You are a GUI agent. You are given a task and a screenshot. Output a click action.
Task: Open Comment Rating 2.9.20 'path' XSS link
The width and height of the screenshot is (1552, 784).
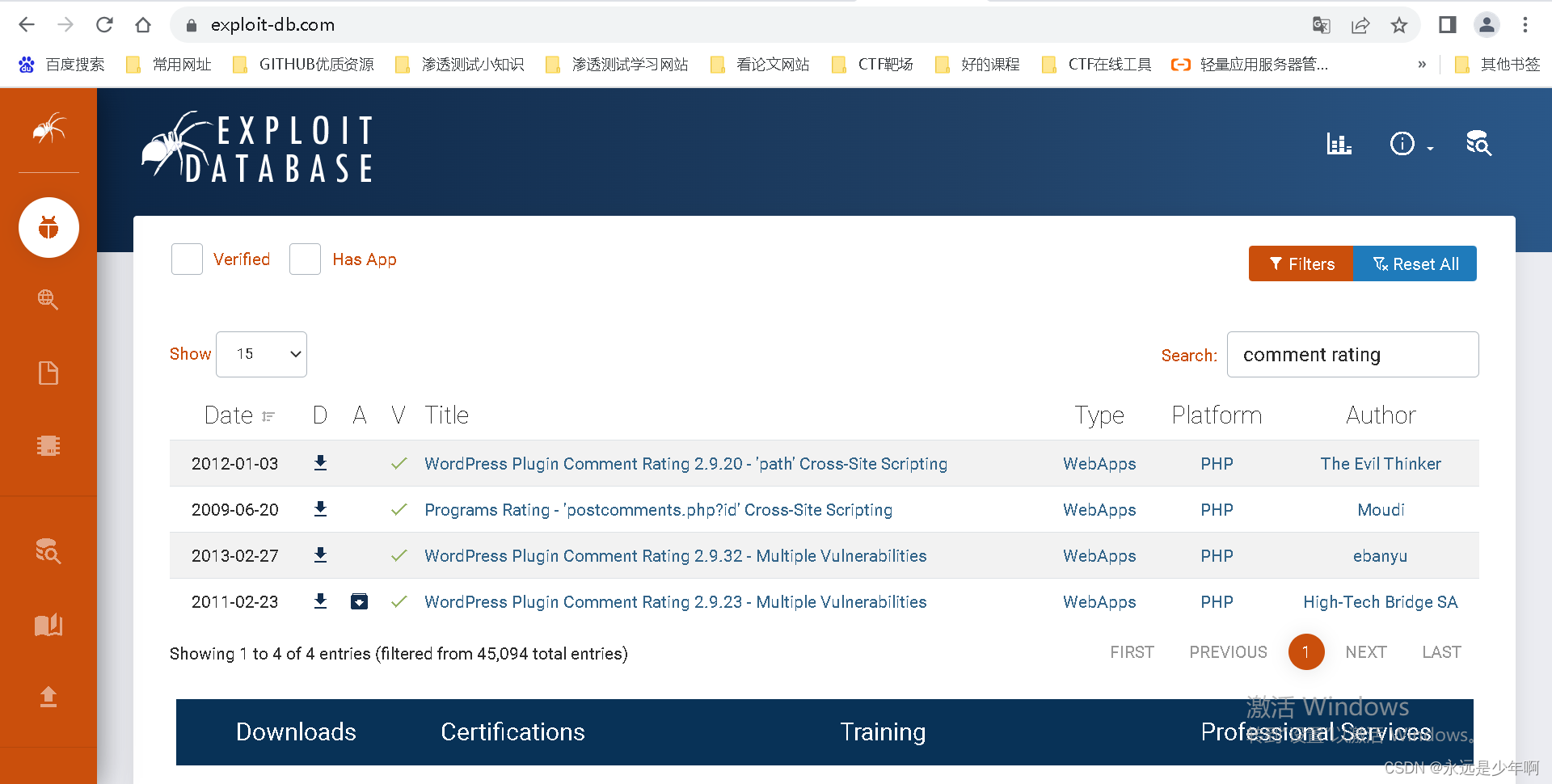coord(685,464)
